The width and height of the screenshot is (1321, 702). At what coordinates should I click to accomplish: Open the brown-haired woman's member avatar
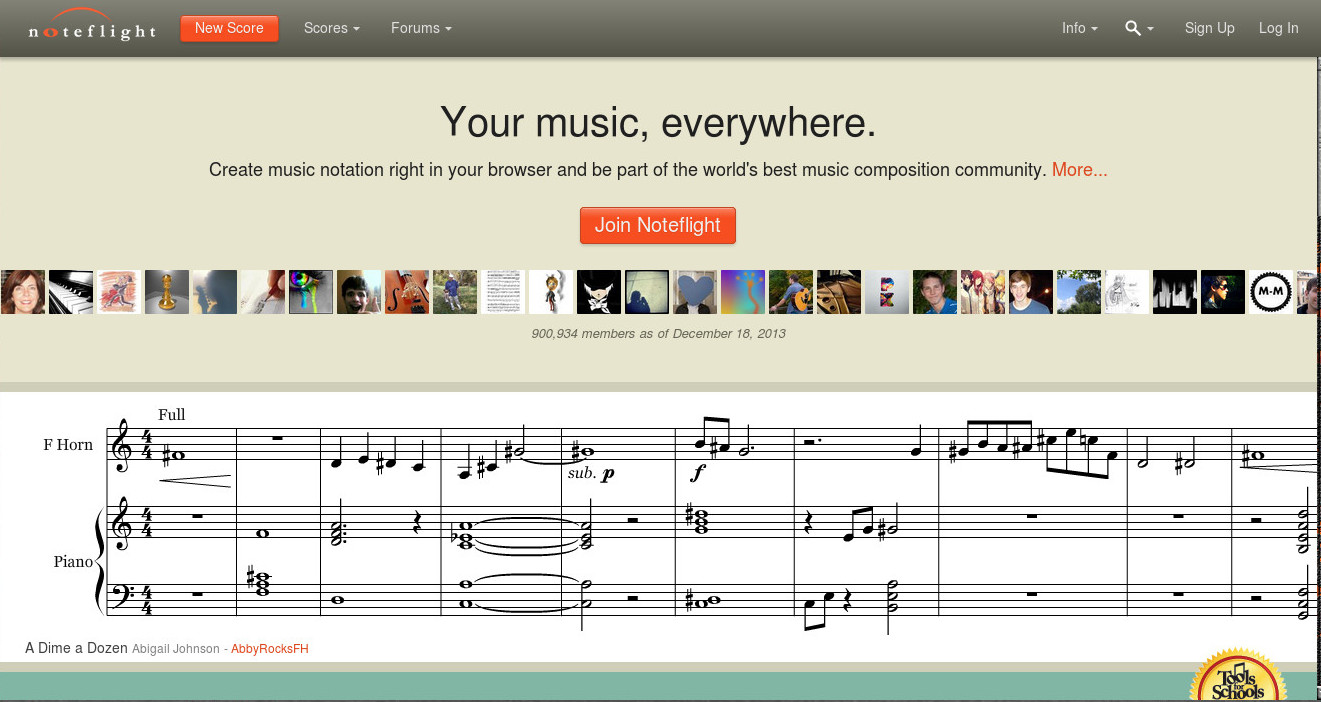(23, 292)
